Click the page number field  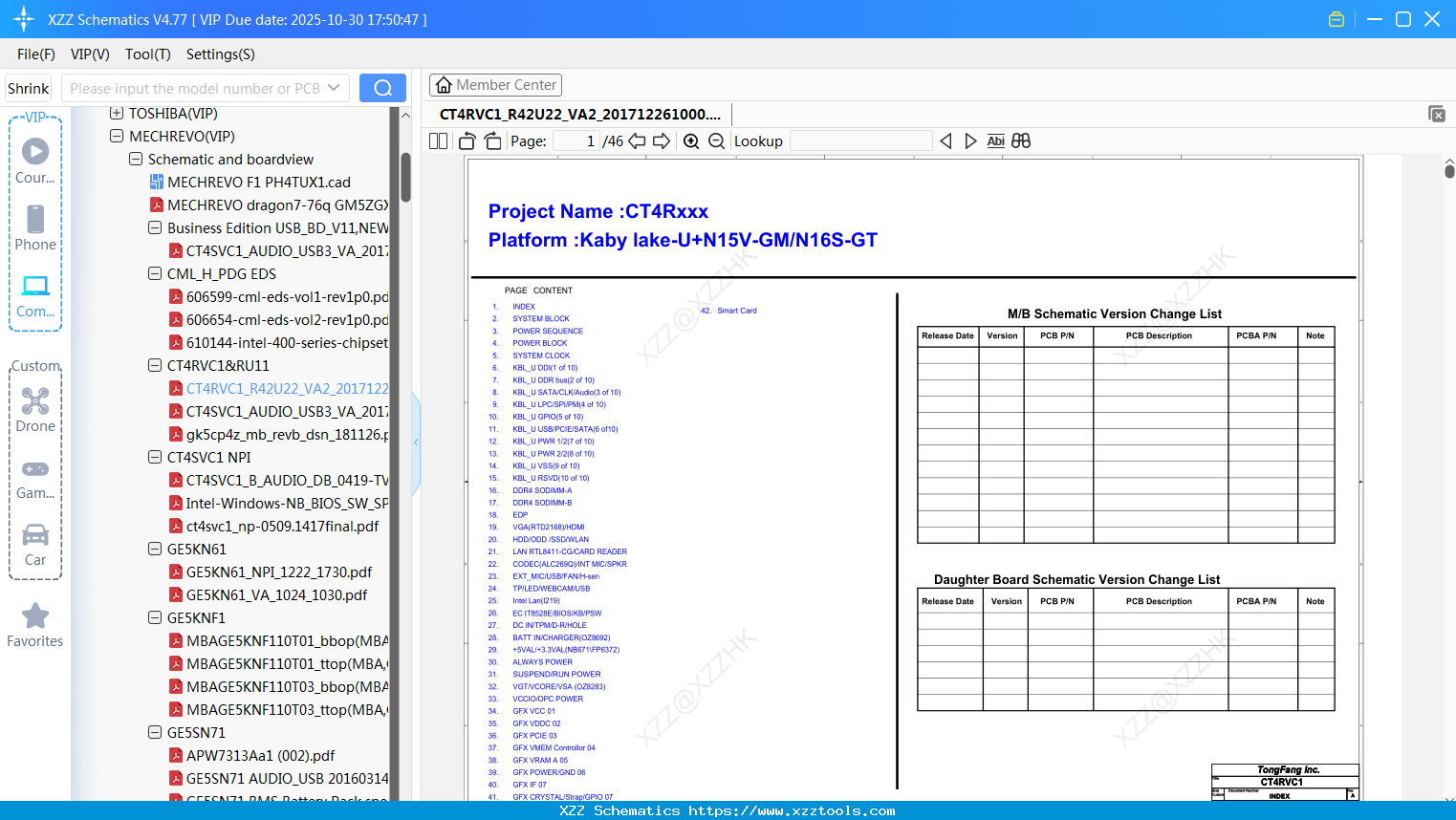pos(576,141)
